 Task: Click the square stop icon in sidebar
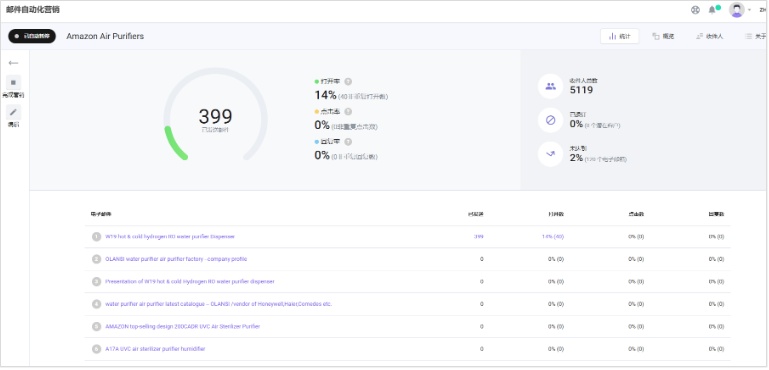[x=13, y=82]
